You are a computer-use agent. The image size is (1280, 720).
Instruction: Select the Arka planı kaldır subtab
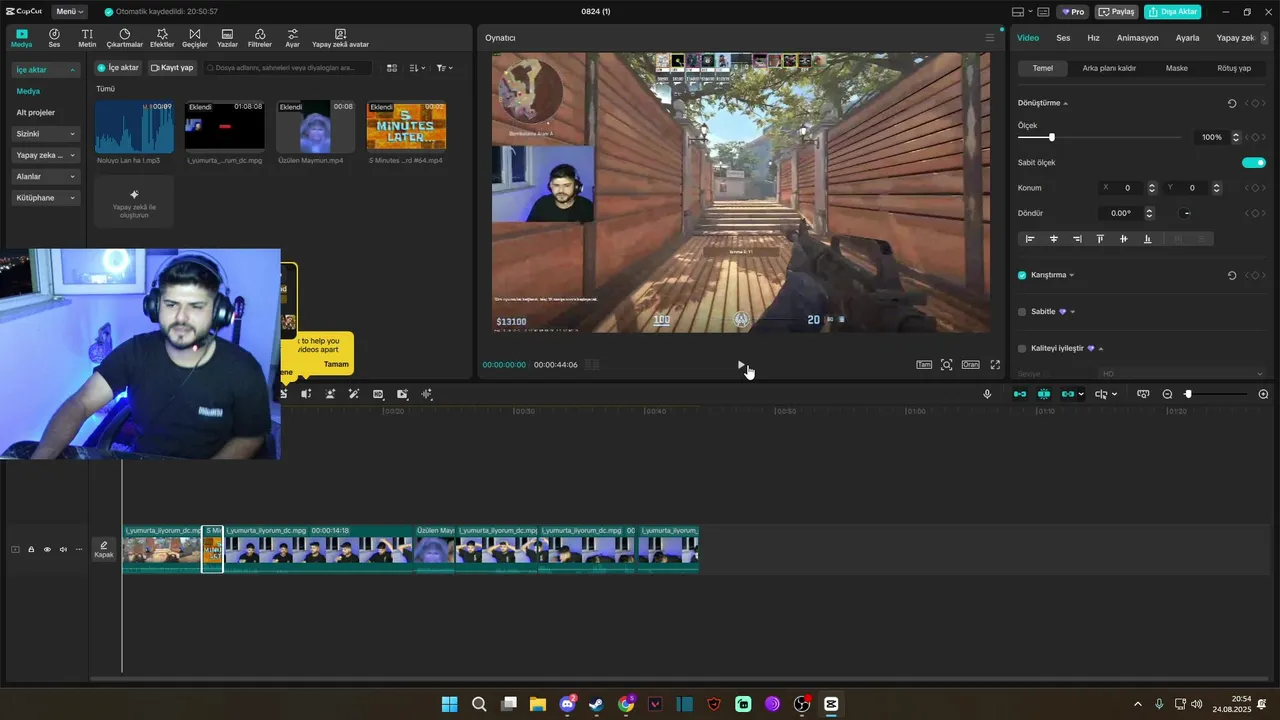click(1109, 68)
